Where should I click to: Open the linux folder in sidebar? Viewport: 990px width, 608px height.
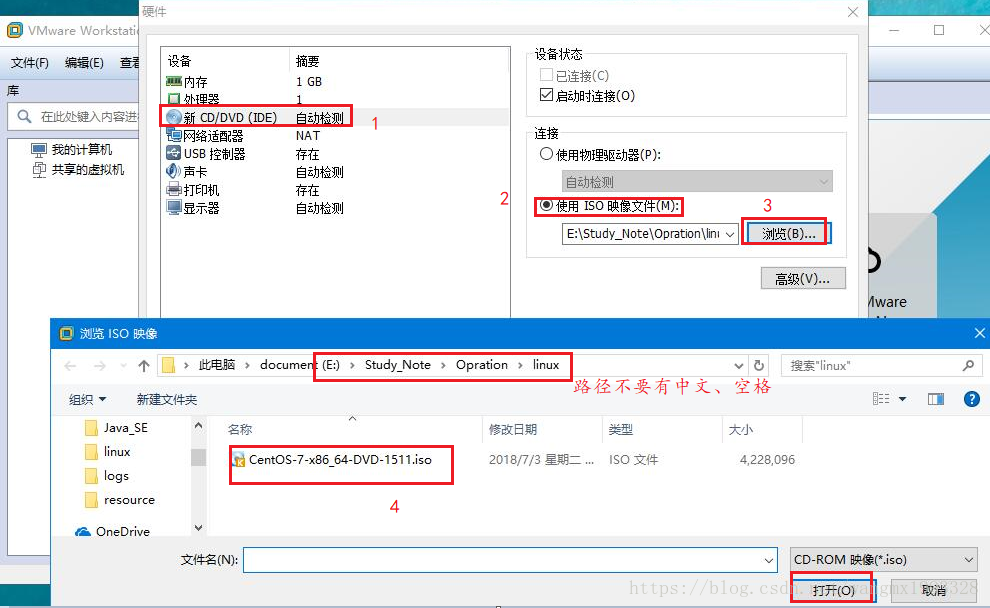coord(117,451)
